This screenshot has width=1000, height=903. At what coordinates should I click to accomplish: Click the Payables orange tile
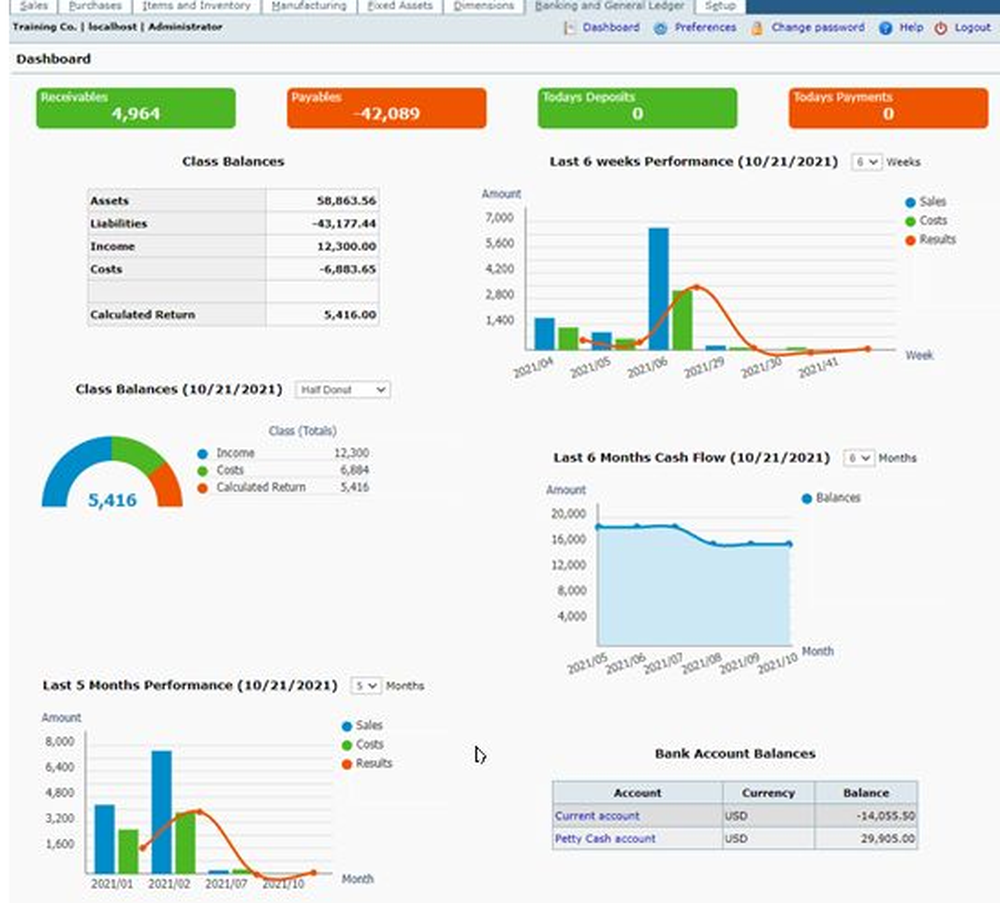(x=386, y=108)
